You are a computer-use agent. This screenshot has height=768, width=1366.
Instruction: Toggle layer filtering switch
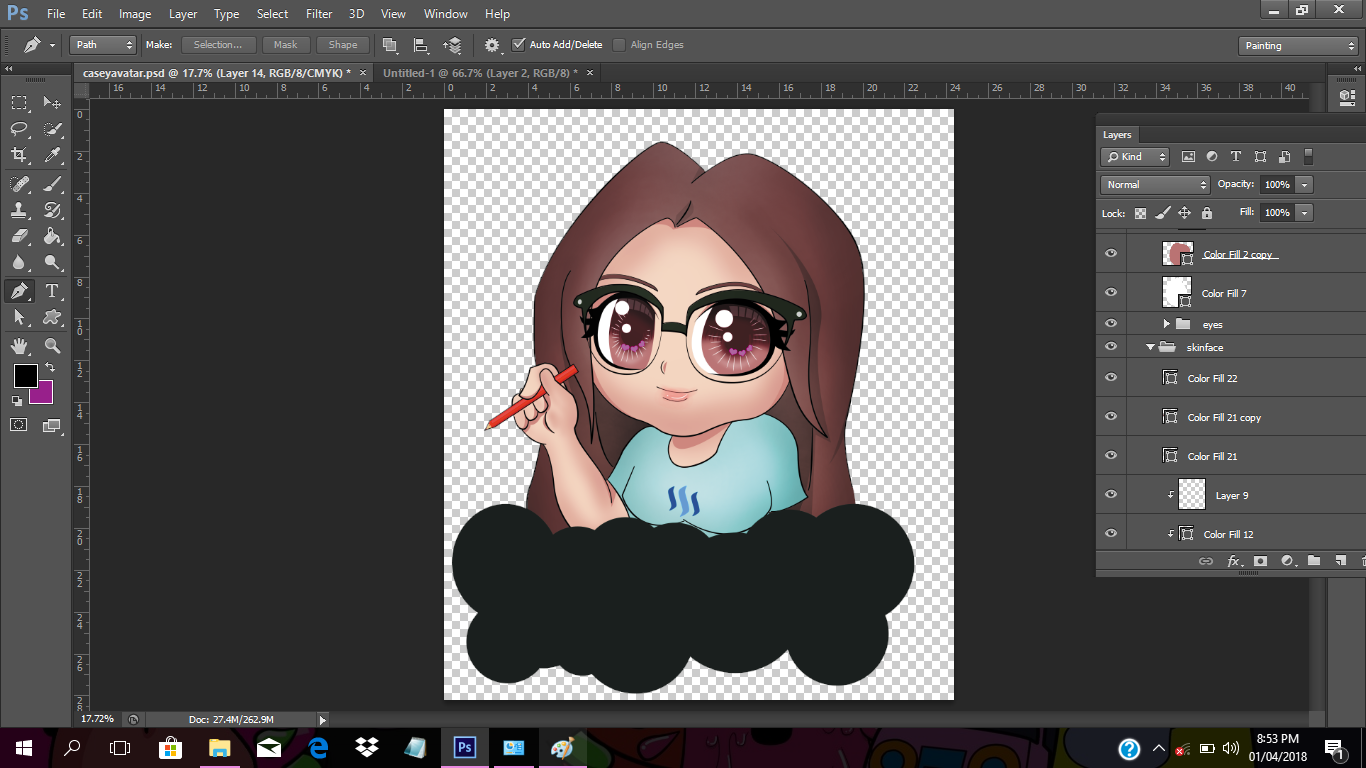(x=1308, y=157)
